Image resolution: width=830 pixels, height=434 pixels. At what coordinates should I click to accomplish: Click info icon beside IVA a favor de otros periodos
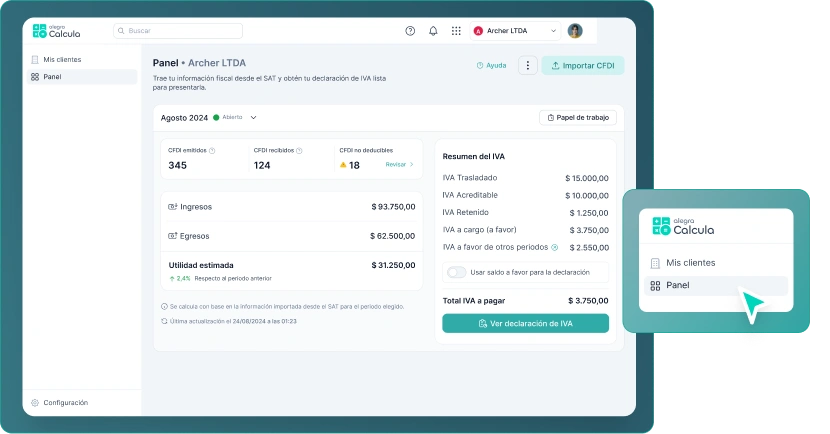click(555, 247)
